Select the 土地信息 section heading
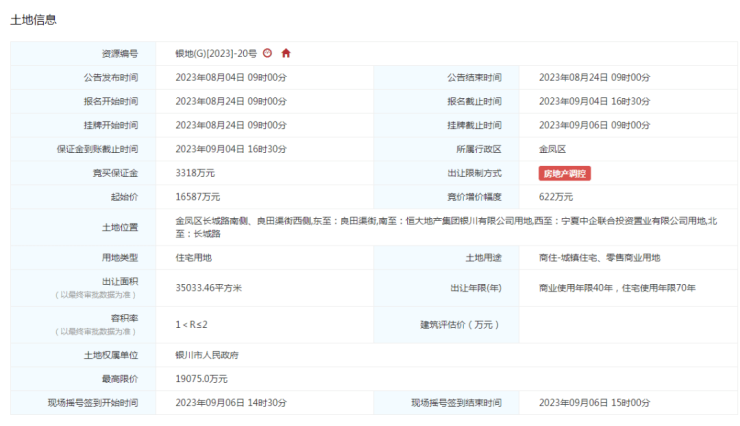 (x=33, y=19)
